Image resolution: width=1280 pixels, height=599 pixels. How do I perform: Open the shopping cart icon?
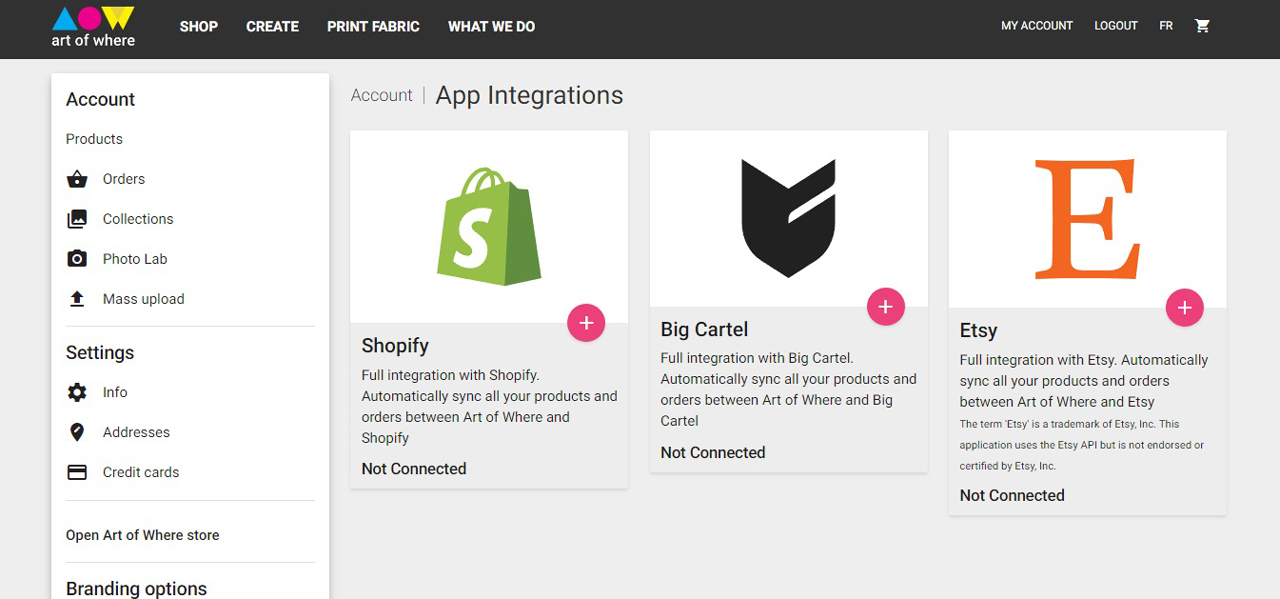click(x=1202, y=26)
